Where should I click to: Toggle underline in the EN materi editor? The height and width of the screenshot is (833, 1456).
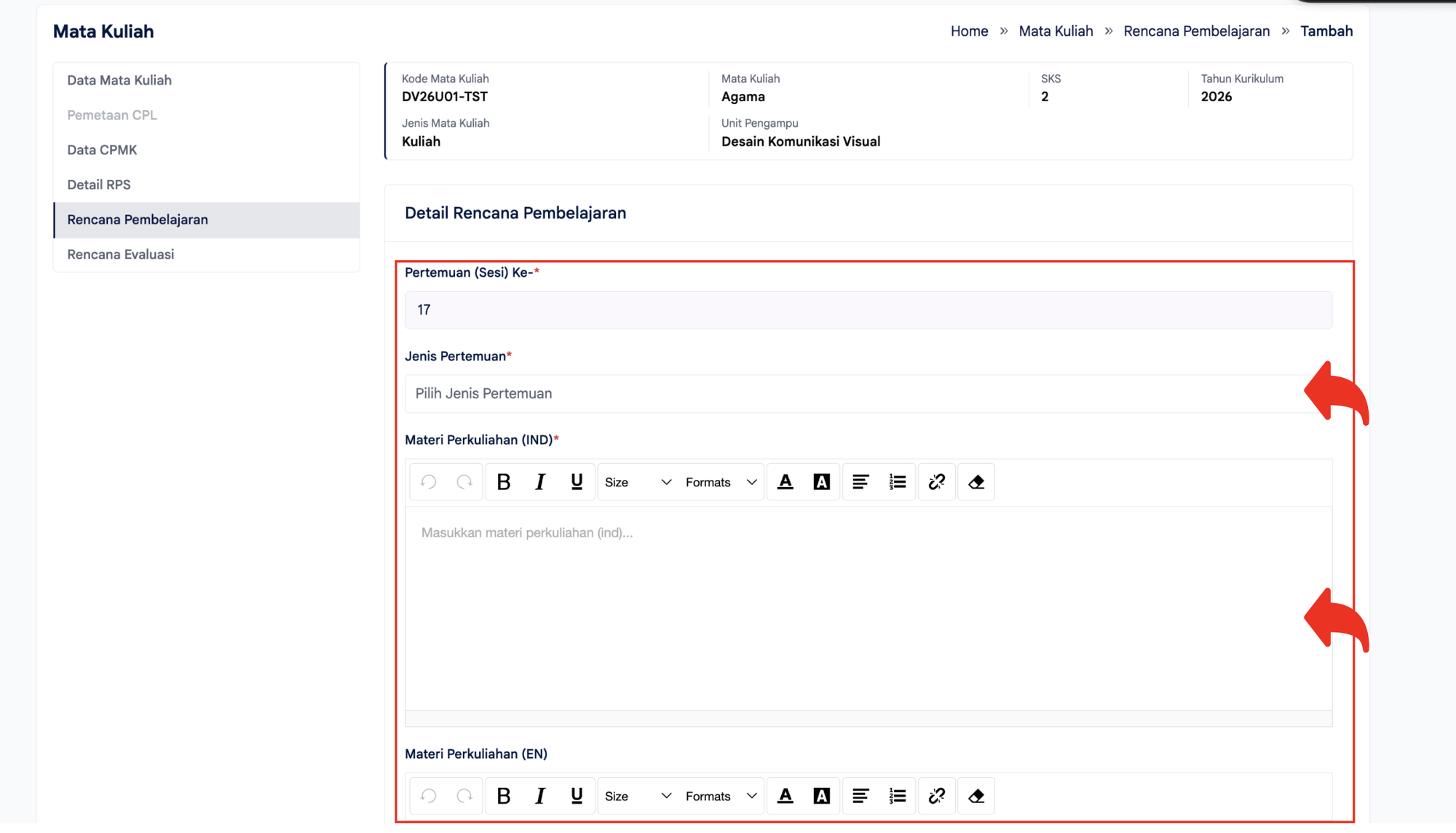click(577, 796)
